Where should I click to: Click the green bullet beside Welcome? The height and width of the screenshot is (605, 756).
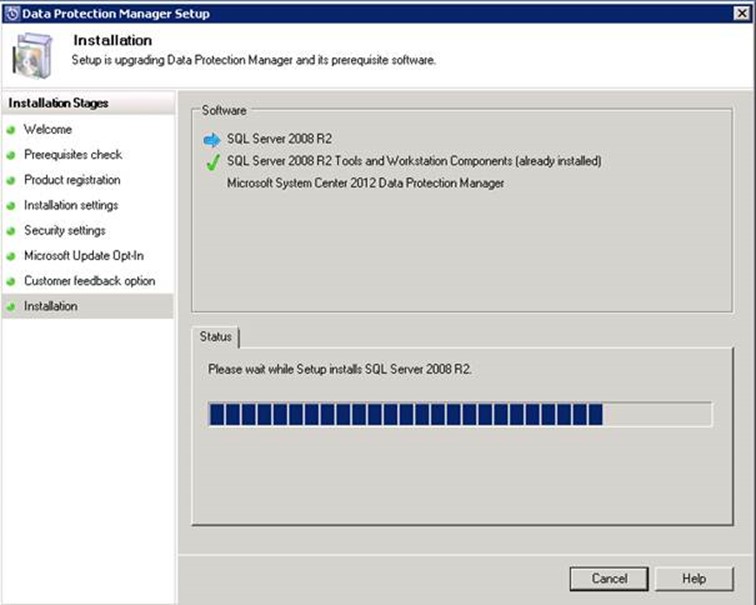click(11, 130)
